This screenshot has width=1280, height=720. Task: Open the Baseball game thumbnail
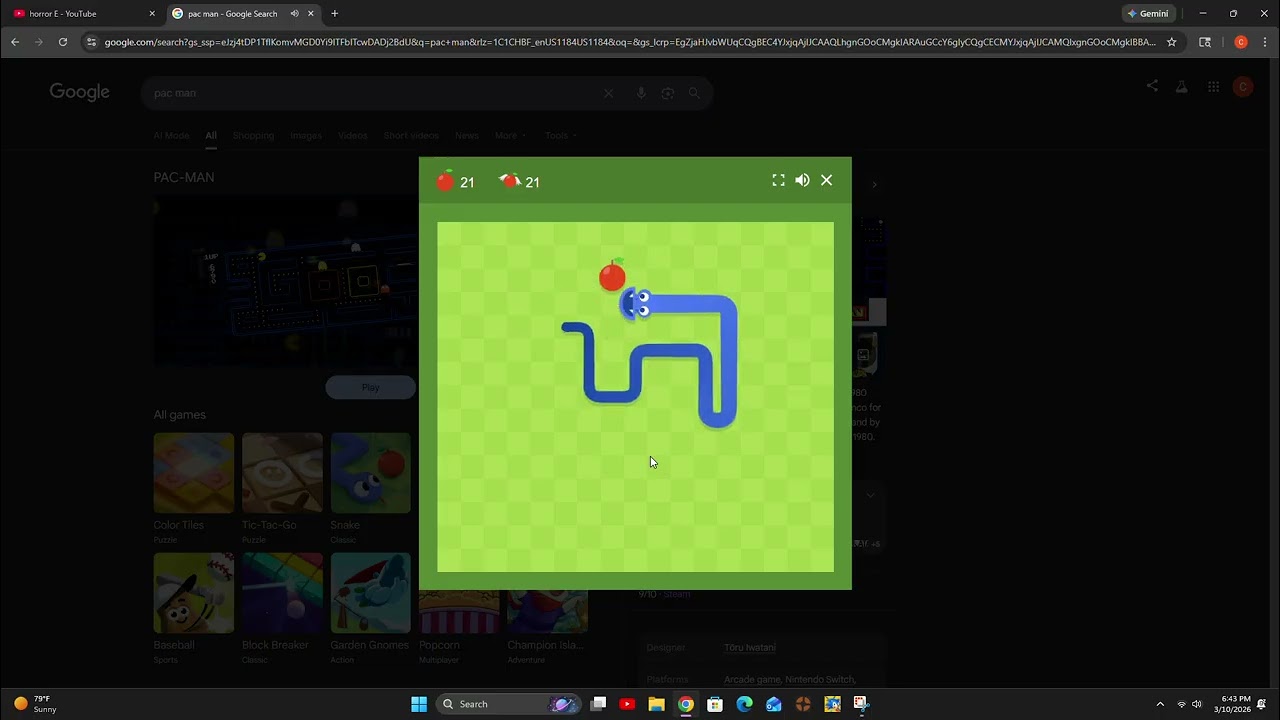pyautogui.click(x=194, y=593)
